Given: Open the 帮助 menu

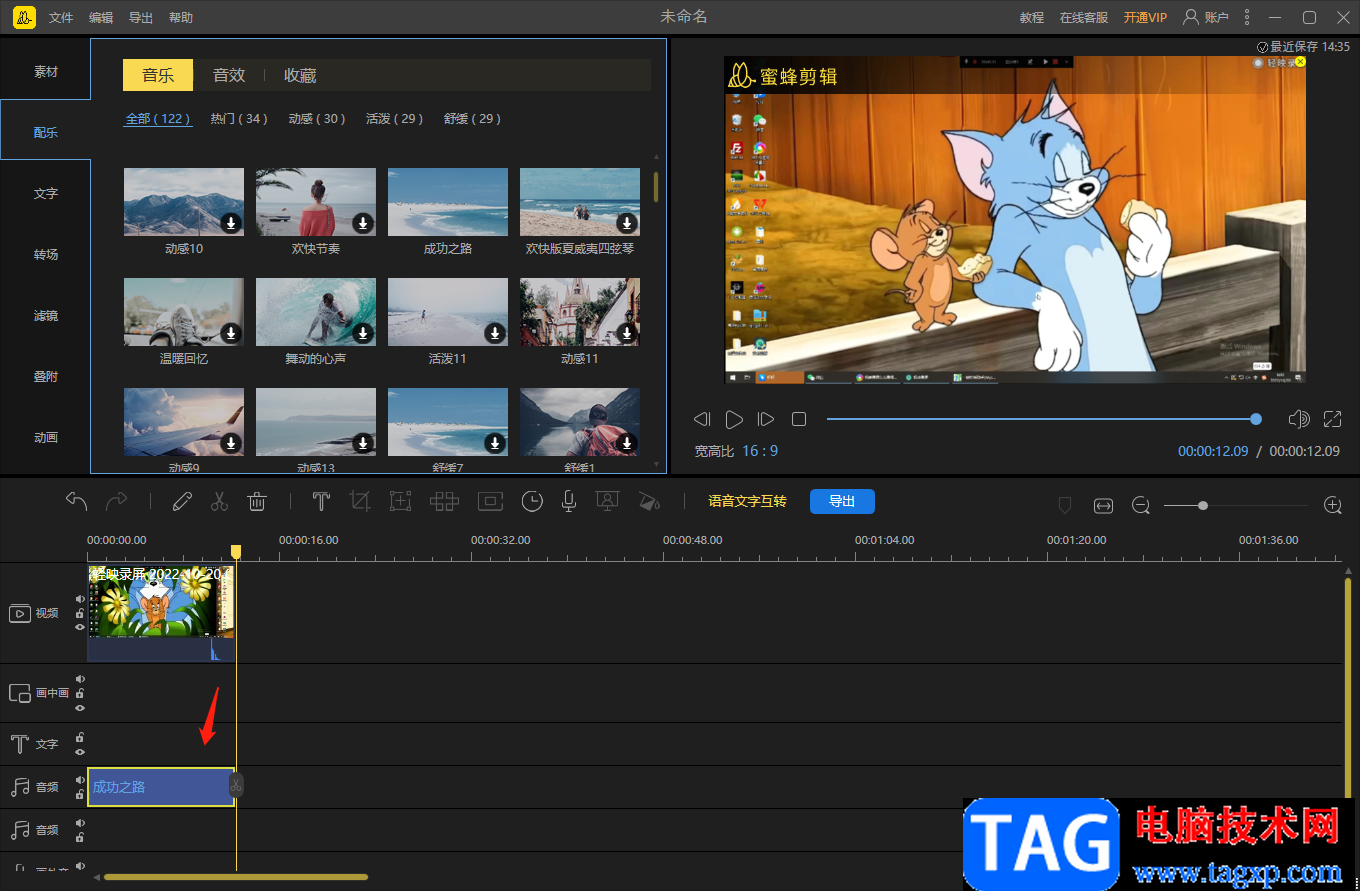Looking at the screenshot, I should pyautogui.click(x=181, y=17).
